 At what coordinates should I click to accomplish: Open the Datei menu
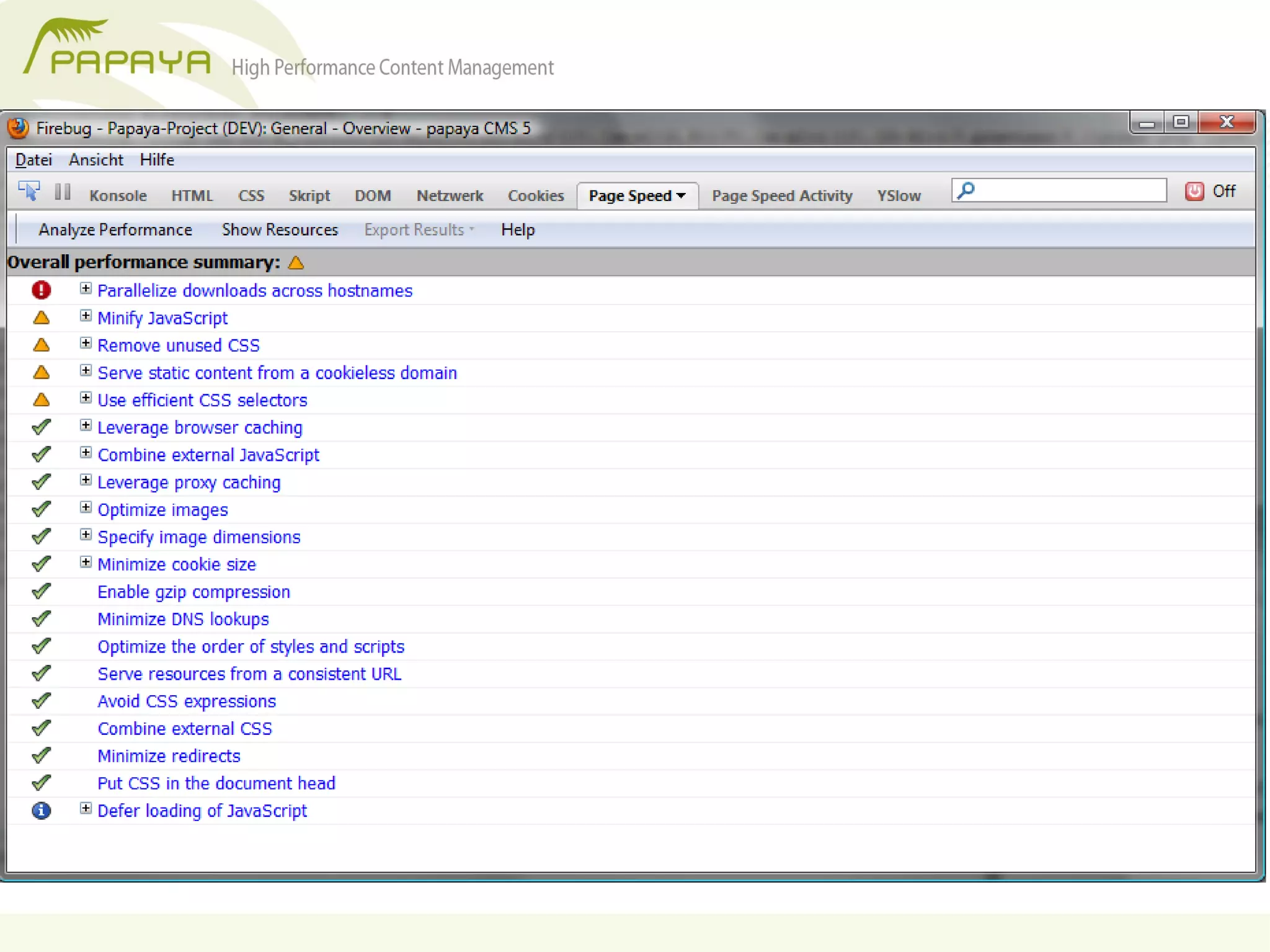coord(33,160)
